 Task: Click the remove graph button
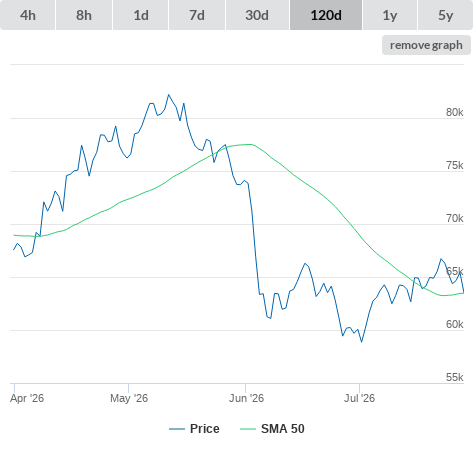[x=426, y=45]
